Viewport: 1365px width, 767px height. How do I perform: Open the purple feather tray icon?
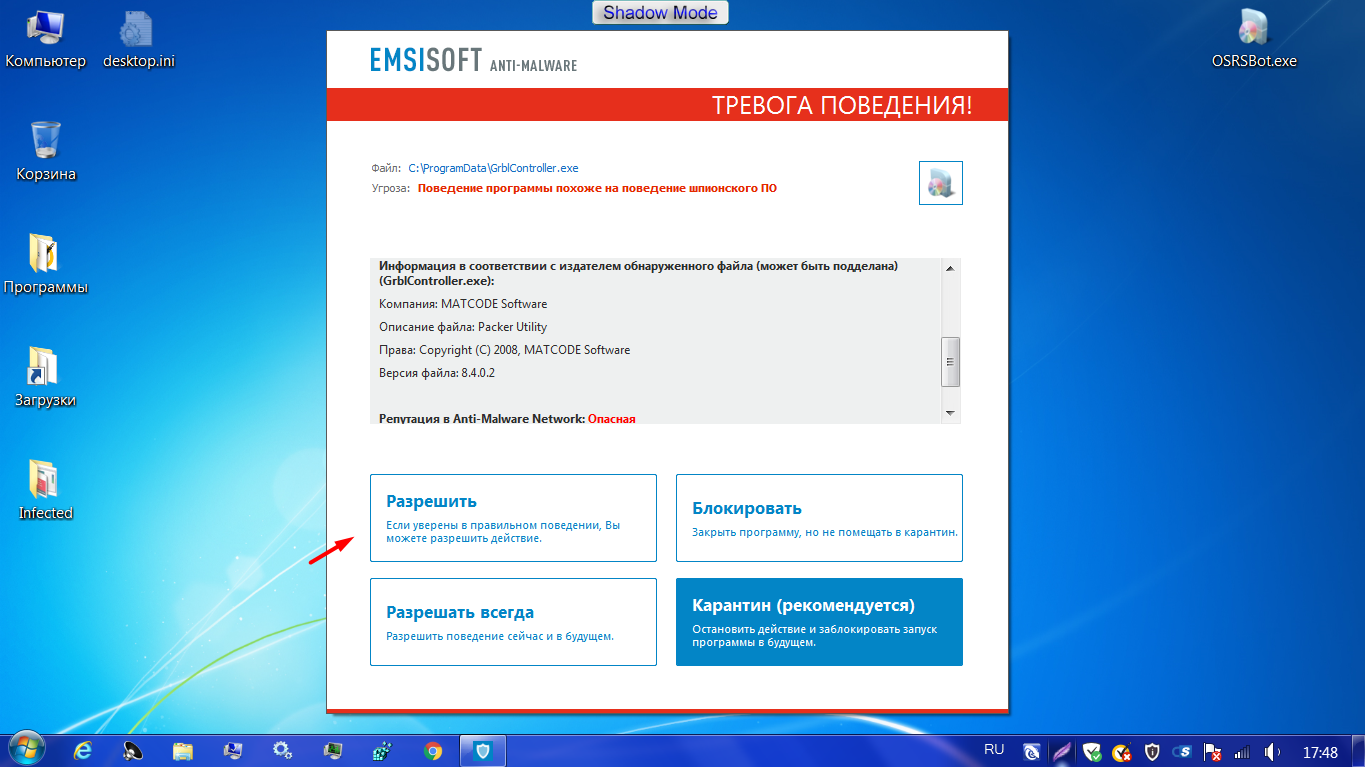(x=1062, y=751)
